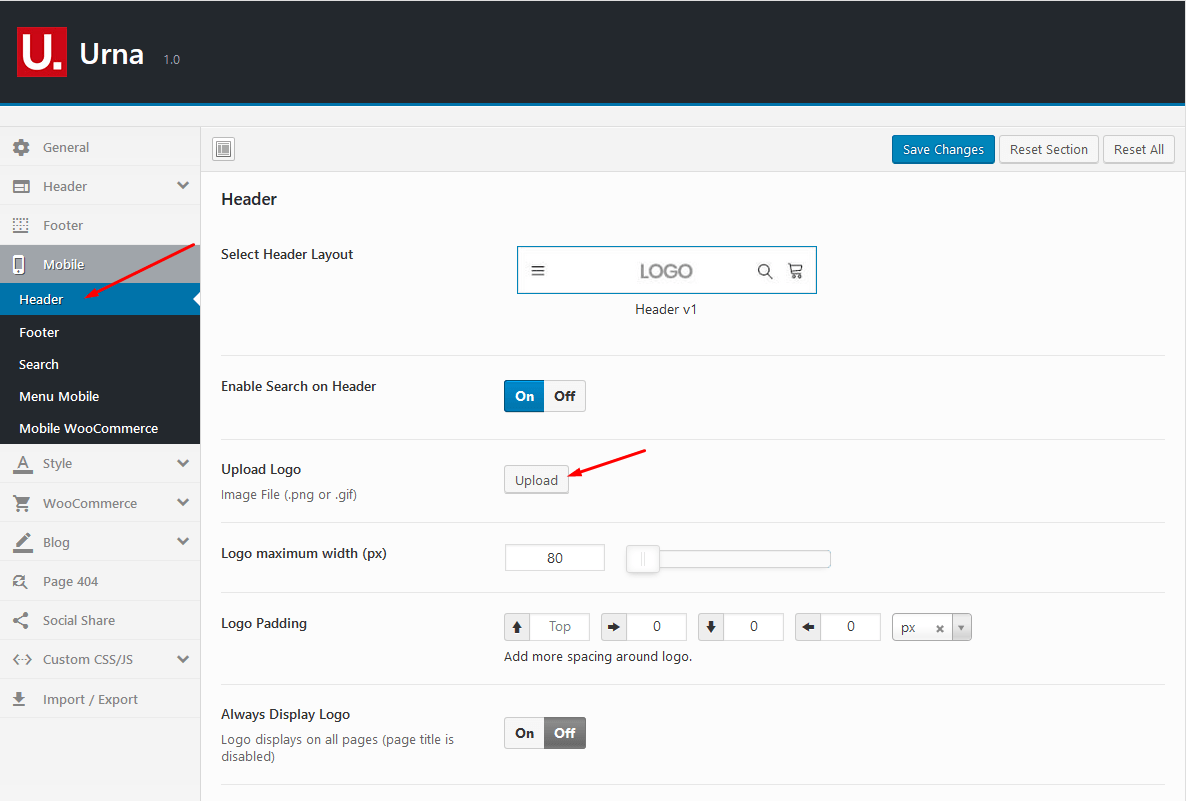Open the Search submenu under Mobile
The image size is (1186, 801).
click(x=100, y=364)
